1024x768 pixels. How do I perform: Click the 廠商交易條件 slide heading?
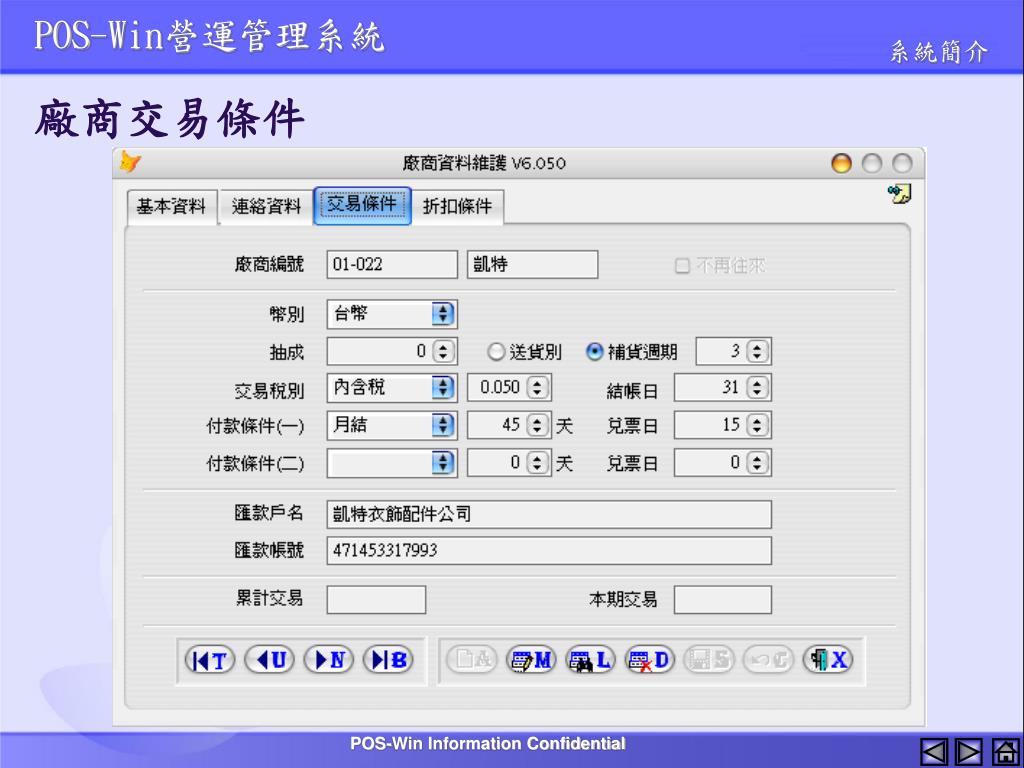[170, 119]
